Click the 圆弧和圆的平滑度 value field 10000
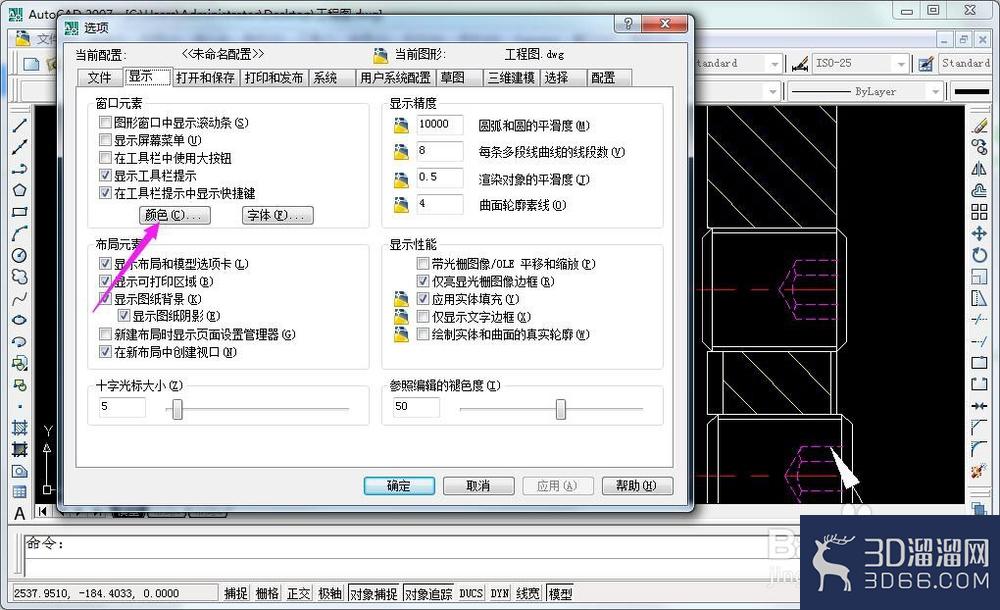The height and width of the screenshot is (610, 1000). click(440, 124)
